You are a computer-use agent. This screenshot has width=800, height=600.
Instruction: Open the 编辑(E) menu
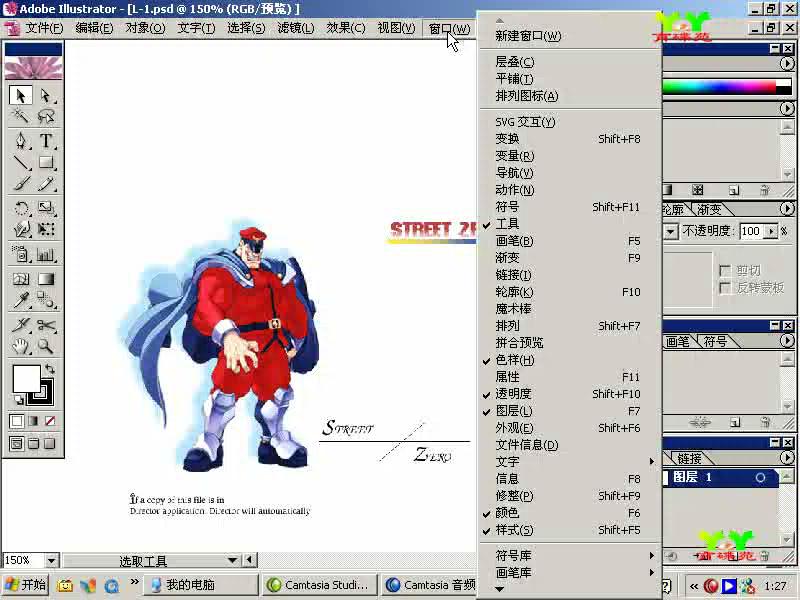[x=94, y=28]
